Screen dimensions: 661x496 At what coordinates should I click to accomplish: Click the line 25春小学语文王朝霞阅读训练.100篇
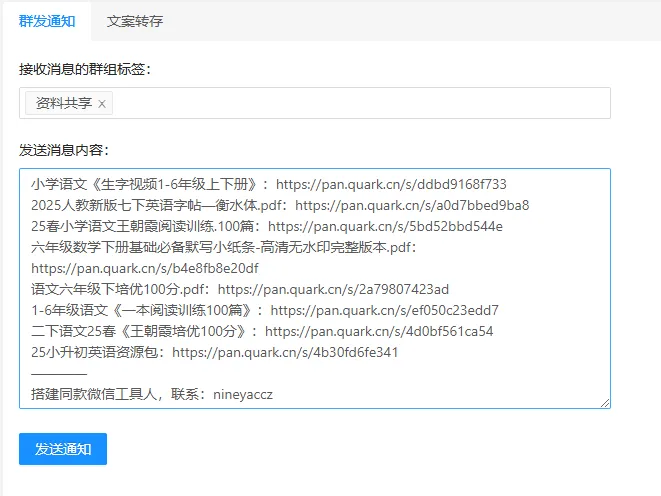click(267, 226)
